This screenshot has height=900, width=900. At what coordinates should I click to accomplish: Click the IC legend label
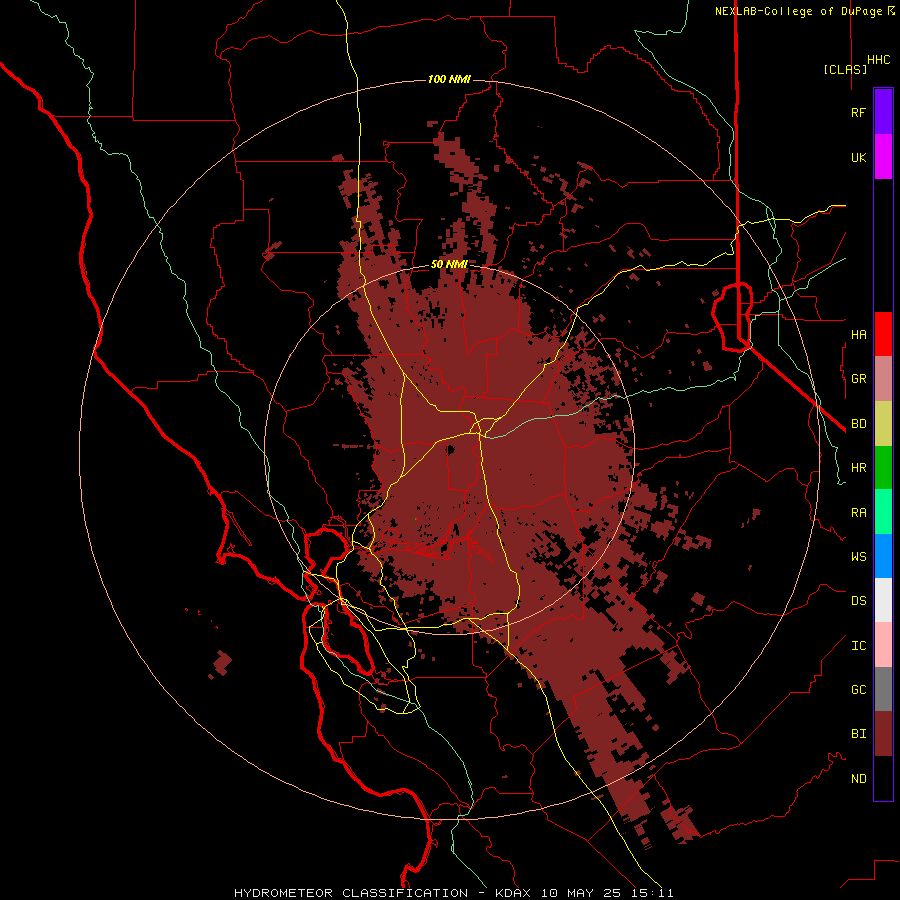click(x=858, y=646)
